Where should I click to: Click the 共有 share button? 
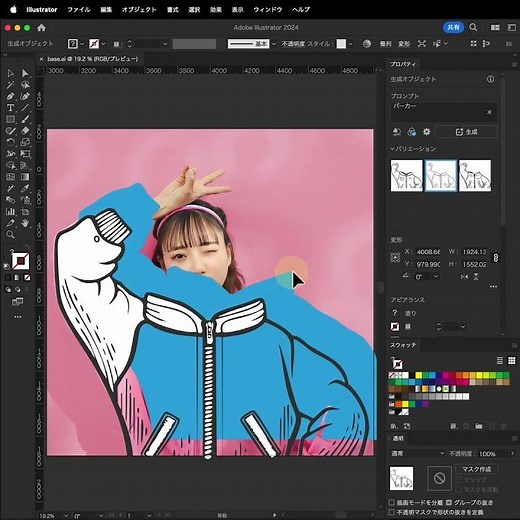453,27
